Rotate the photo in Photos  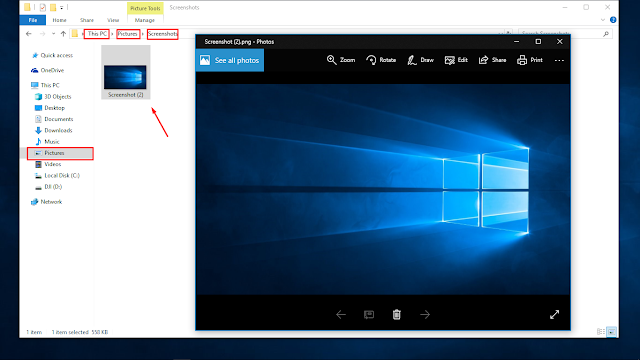(x=381, y=60)
